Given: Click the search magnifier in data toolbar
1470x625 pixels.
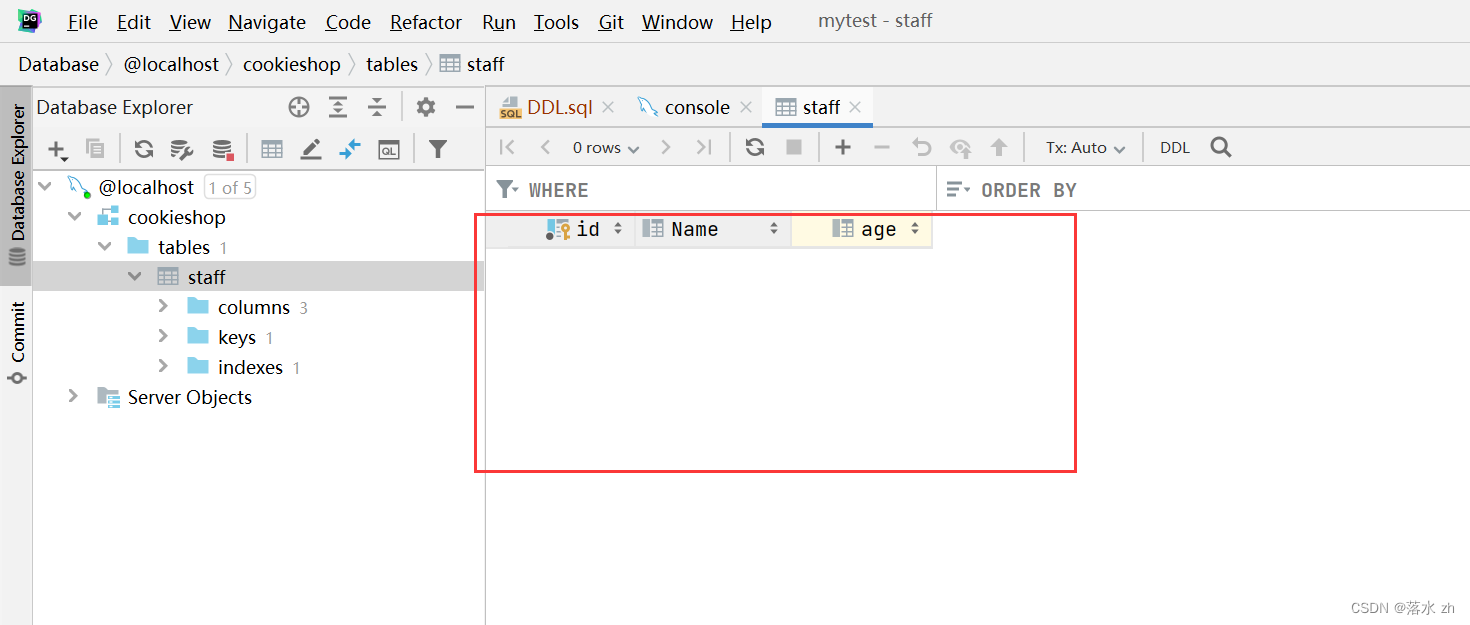Looking at the screenshot, I should point(1220,147).
